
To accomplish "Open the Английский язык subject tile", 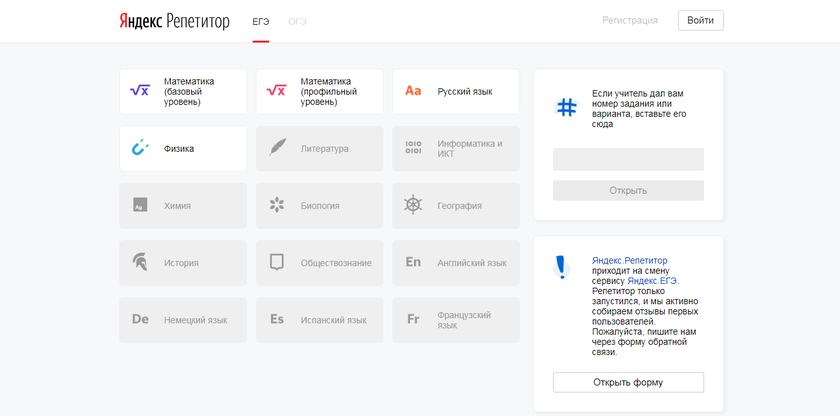I will point(456,262).
